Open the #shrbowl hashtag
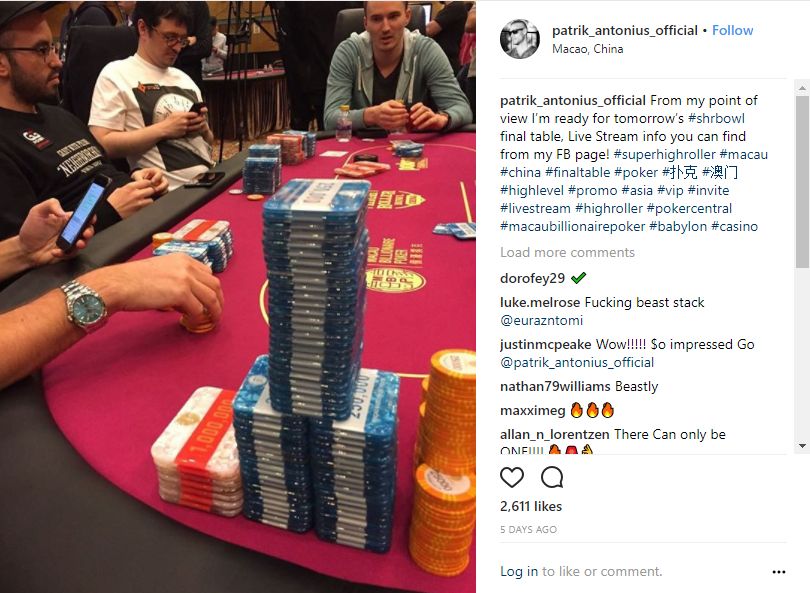 [716, 118]
